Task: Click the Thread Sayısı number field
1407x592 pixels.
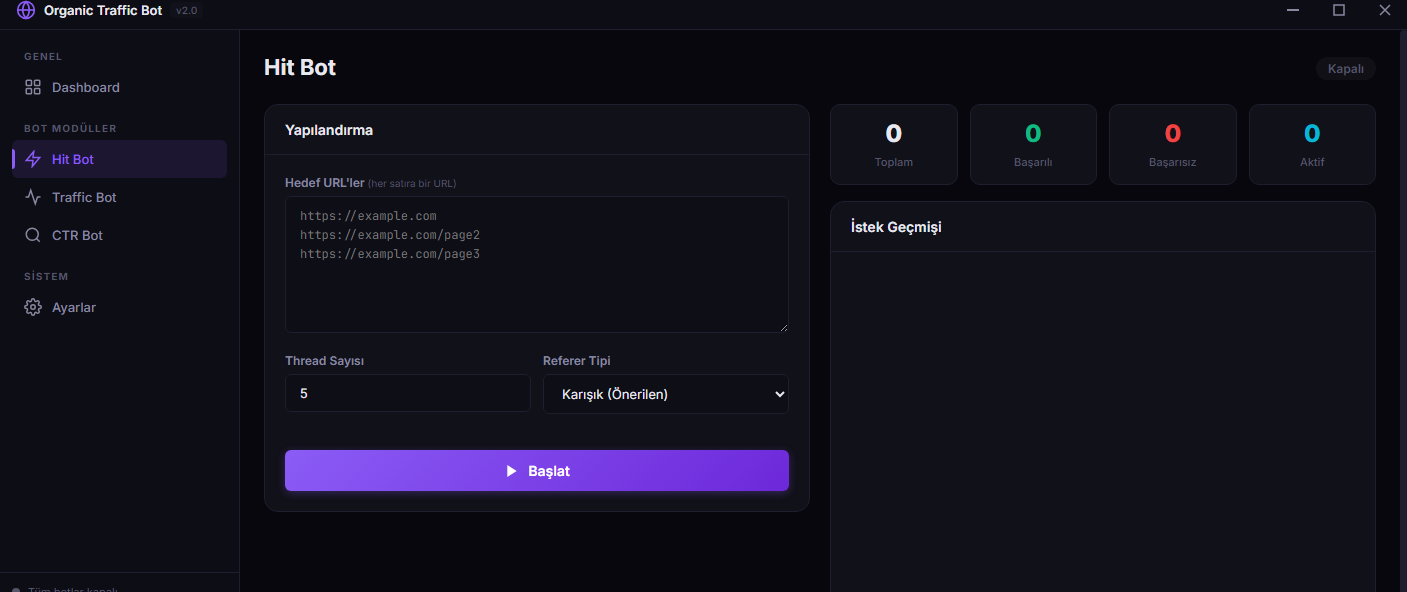Action: [x=408, y=394]
